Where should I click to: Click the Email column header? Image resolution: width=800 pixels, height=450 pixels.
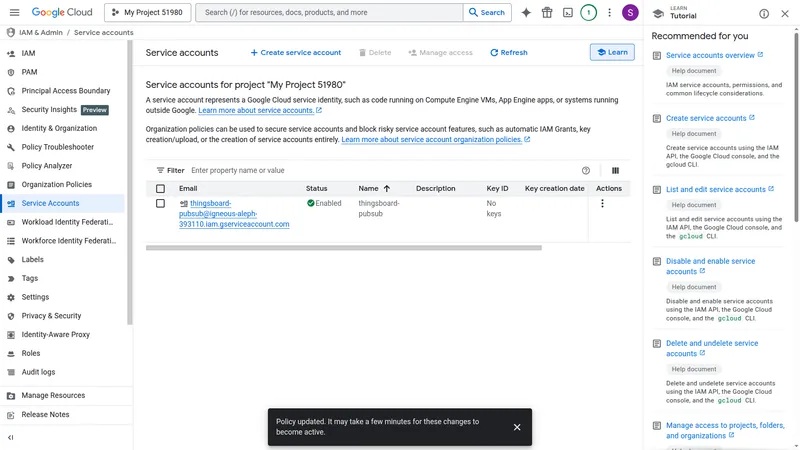pos(188,189)
